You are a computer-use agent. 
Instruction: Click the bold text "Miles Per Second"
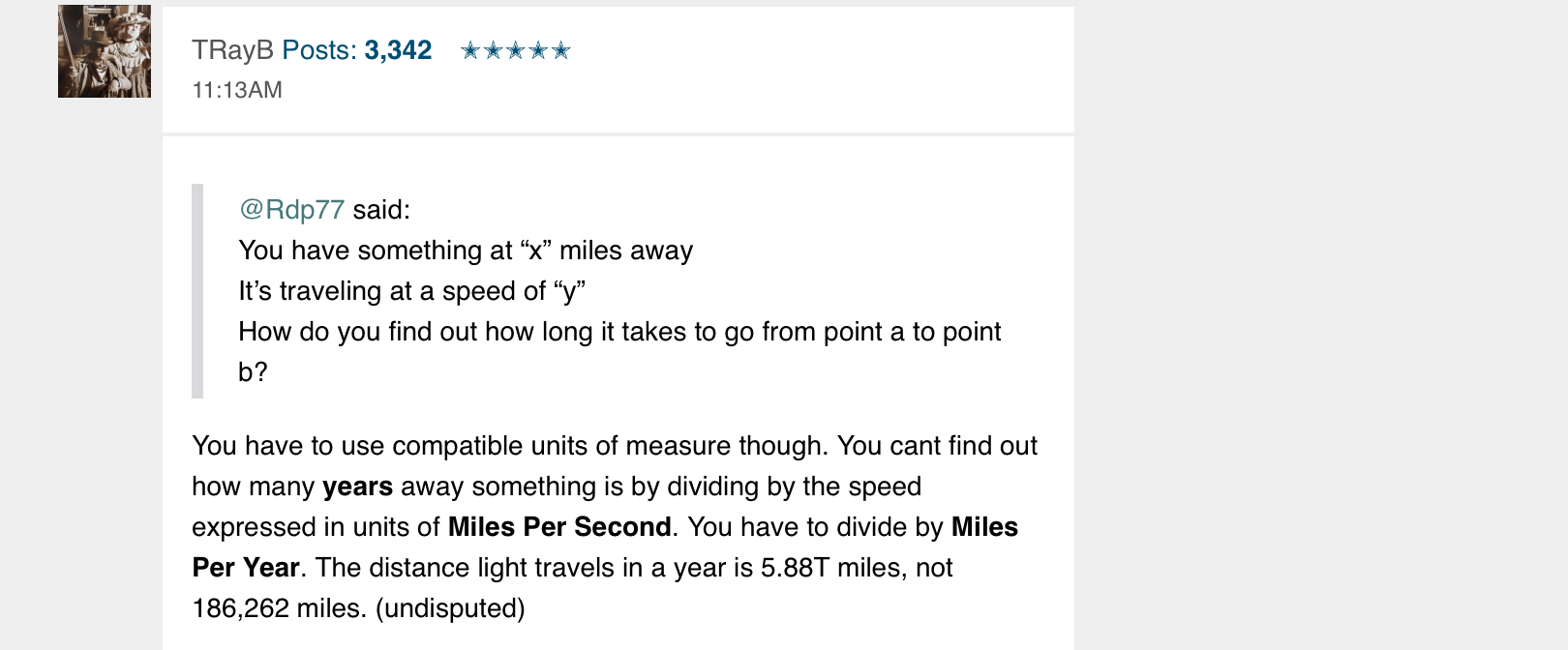click(559, 527)
